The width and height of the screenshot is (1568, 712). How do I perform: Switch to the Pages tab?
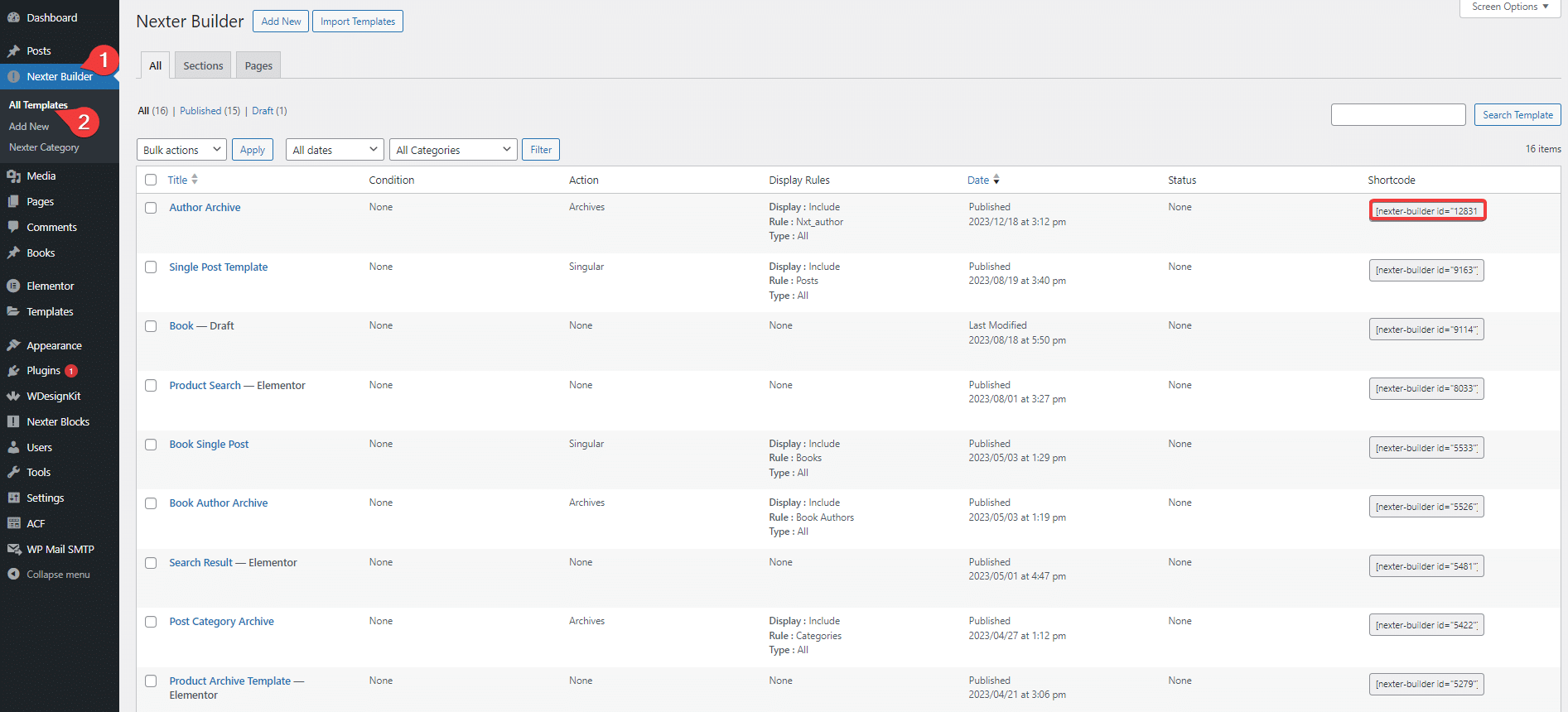coord(258,65)
